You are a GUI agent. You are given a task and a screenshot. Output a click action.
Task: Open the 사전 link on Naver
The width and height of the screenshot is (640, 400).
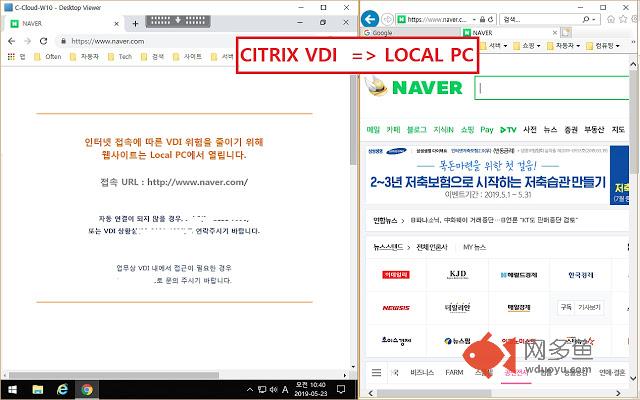530,130
